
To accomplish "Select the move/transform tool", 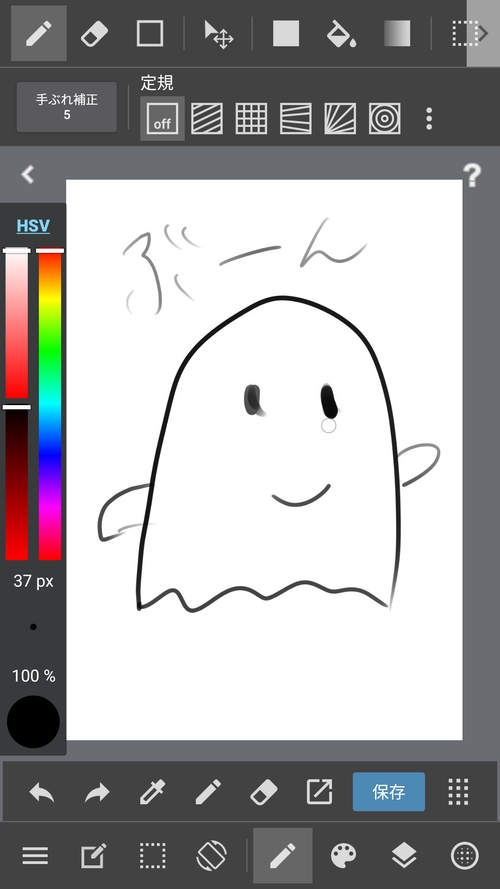I will pos(218,33).
